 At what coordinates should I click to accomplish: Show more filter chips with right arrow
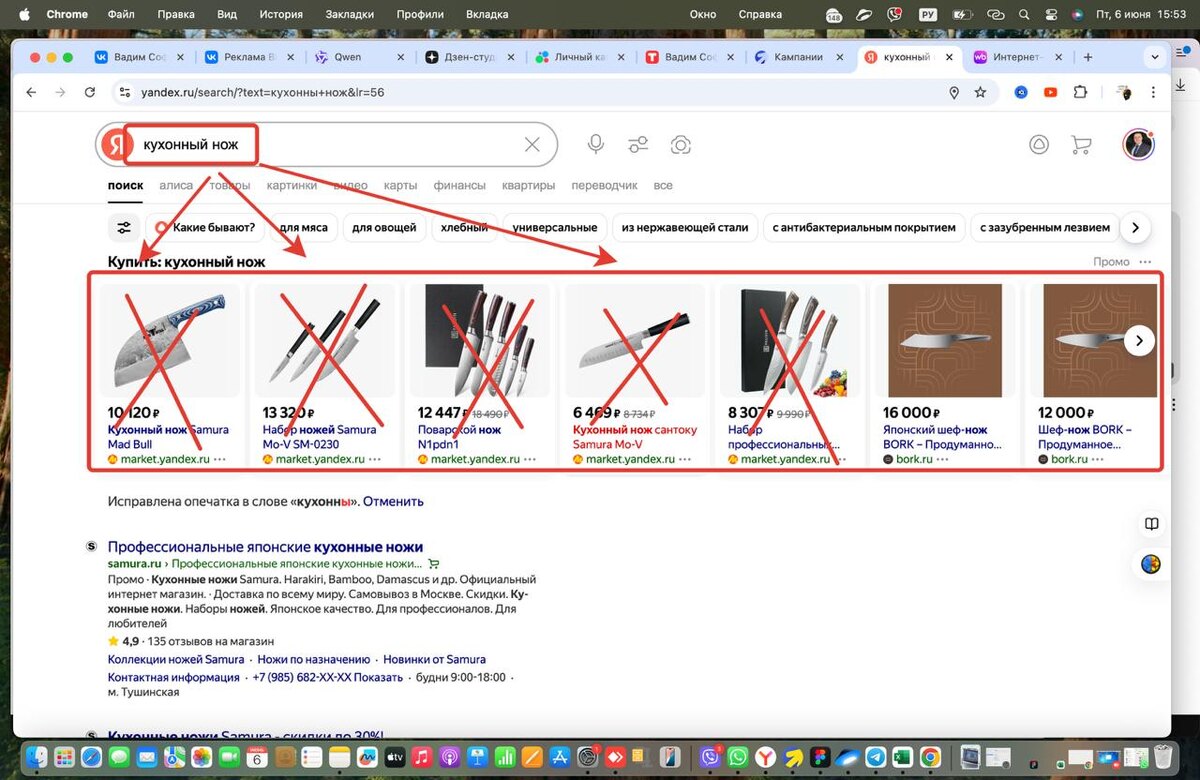1135,228
